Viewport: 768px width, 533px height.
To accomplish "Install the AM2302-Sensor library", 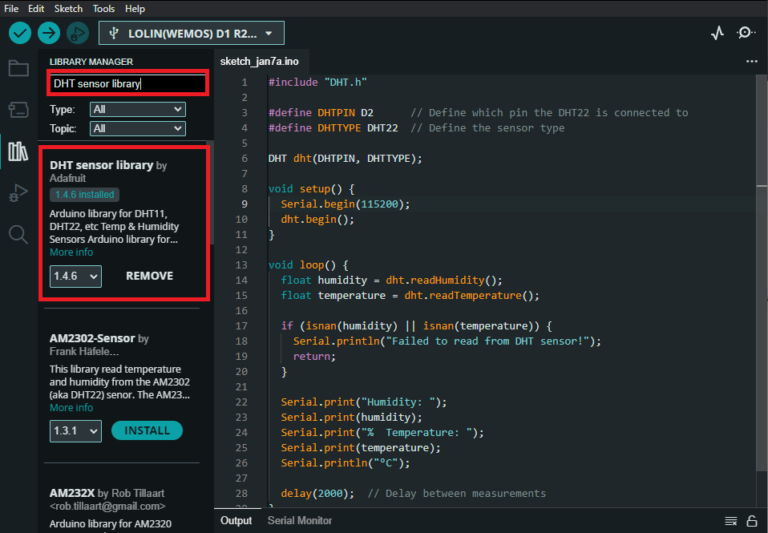I will [147, 431].
